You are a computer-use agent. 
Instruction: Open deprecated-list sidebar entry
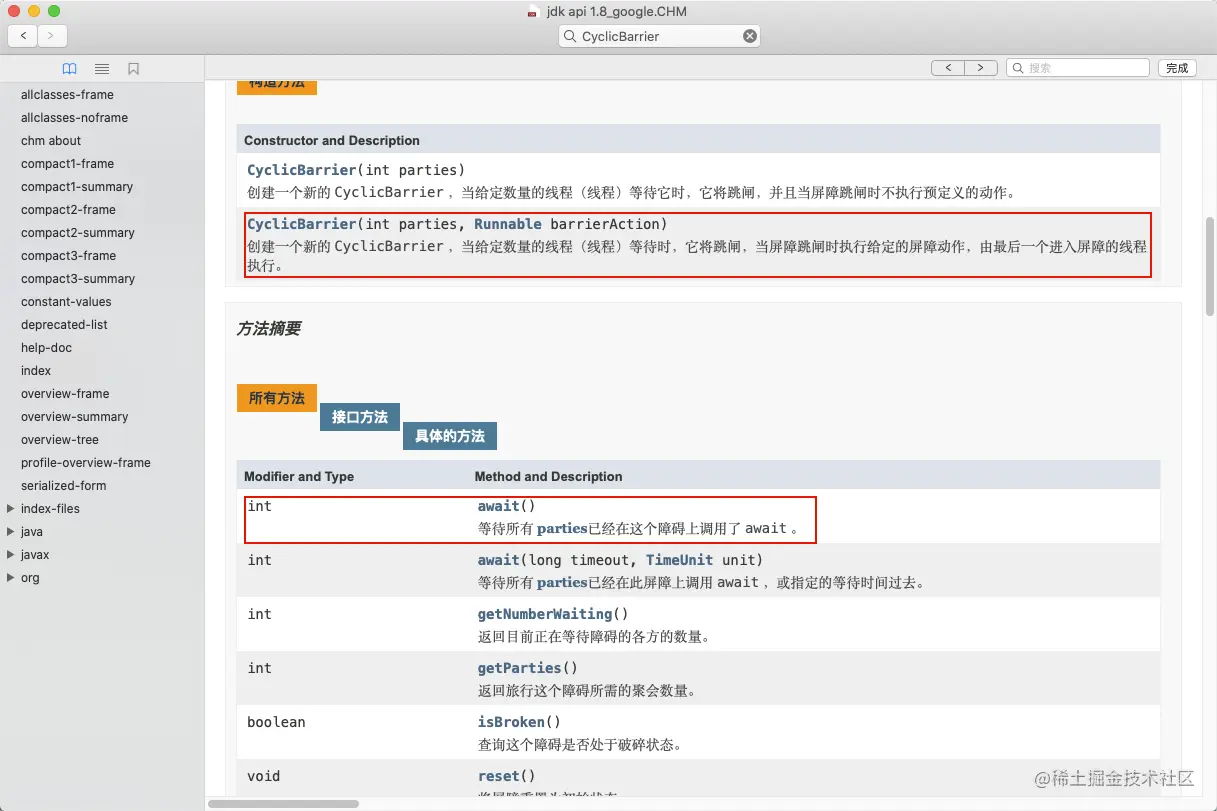coord(64,325)
